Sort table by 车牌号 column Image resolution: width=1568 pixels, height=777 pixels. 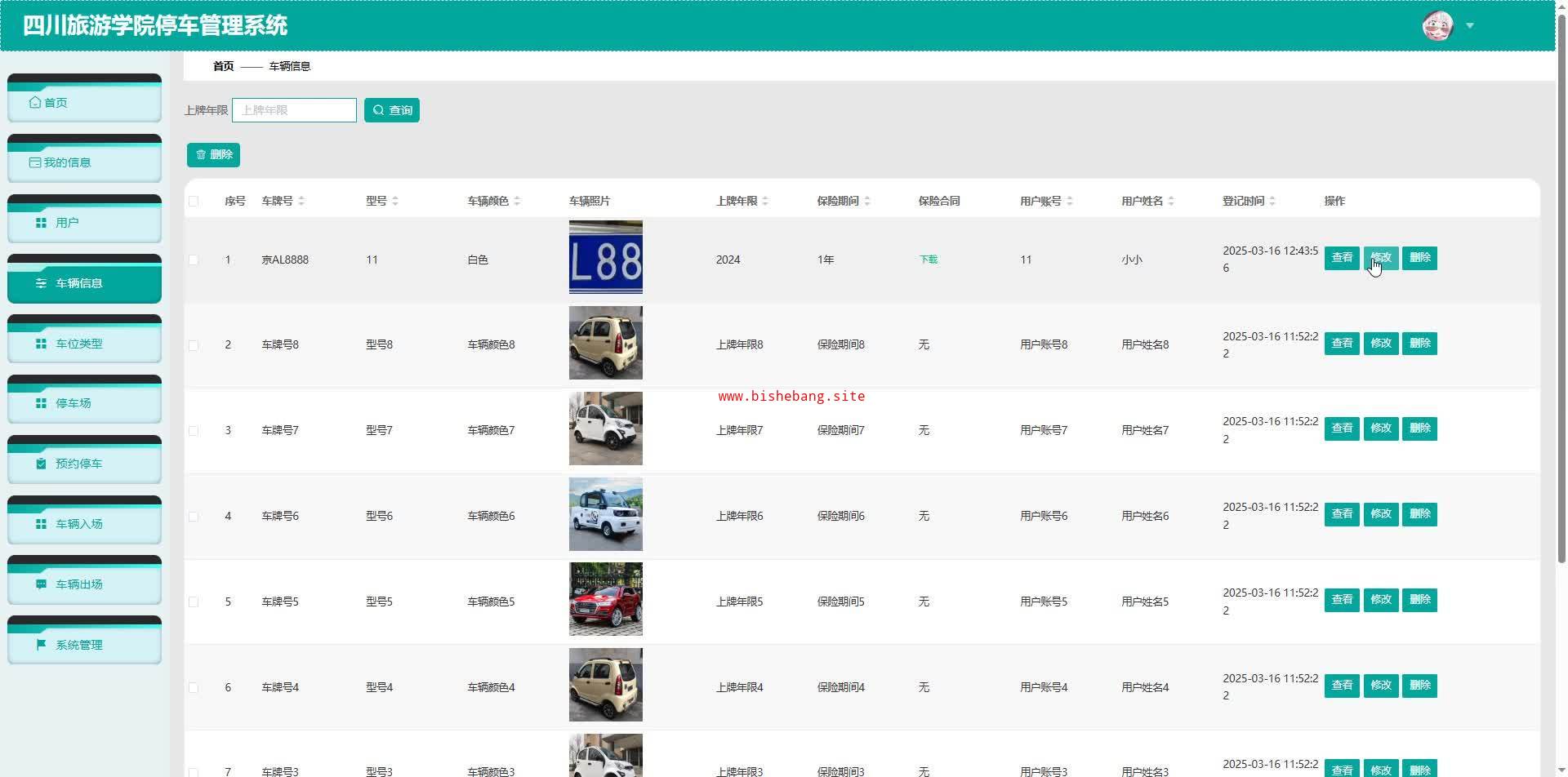coord(301,201)
